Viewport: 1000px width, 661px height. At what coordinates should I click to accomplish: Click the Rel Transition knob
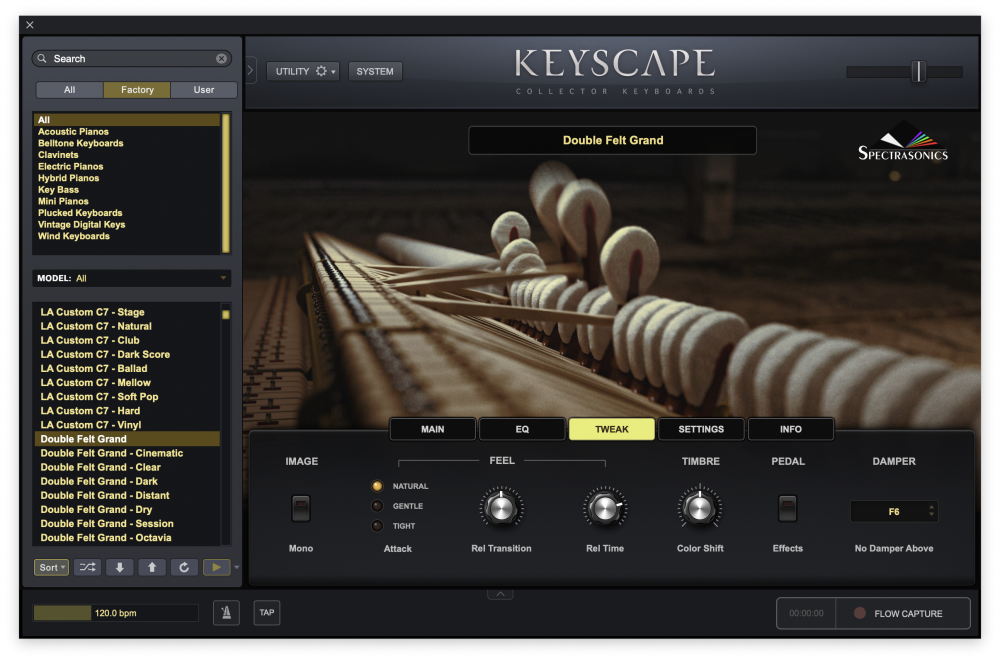[x=501, y=509]
